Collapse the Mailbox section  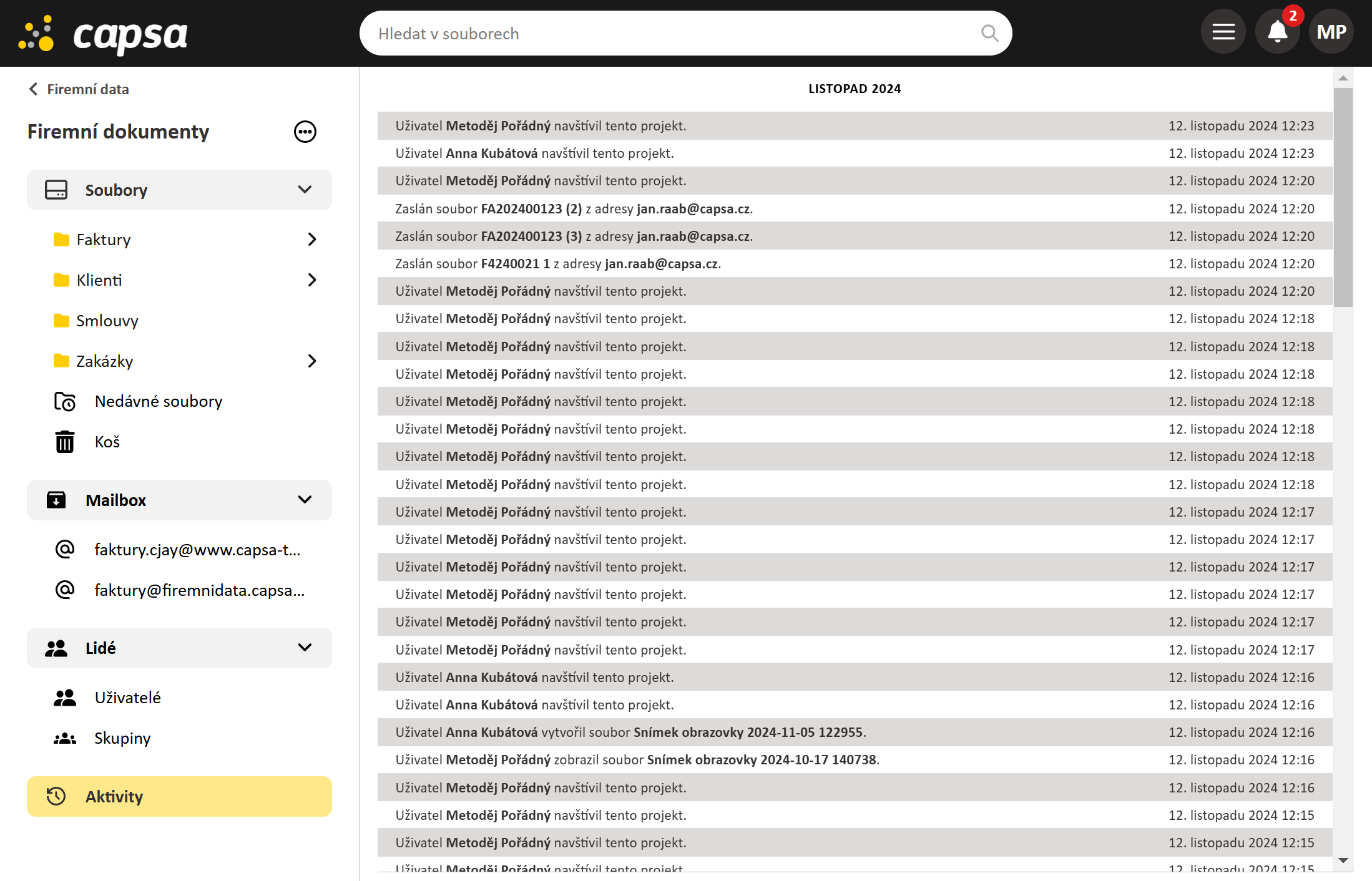coord(305,500)
